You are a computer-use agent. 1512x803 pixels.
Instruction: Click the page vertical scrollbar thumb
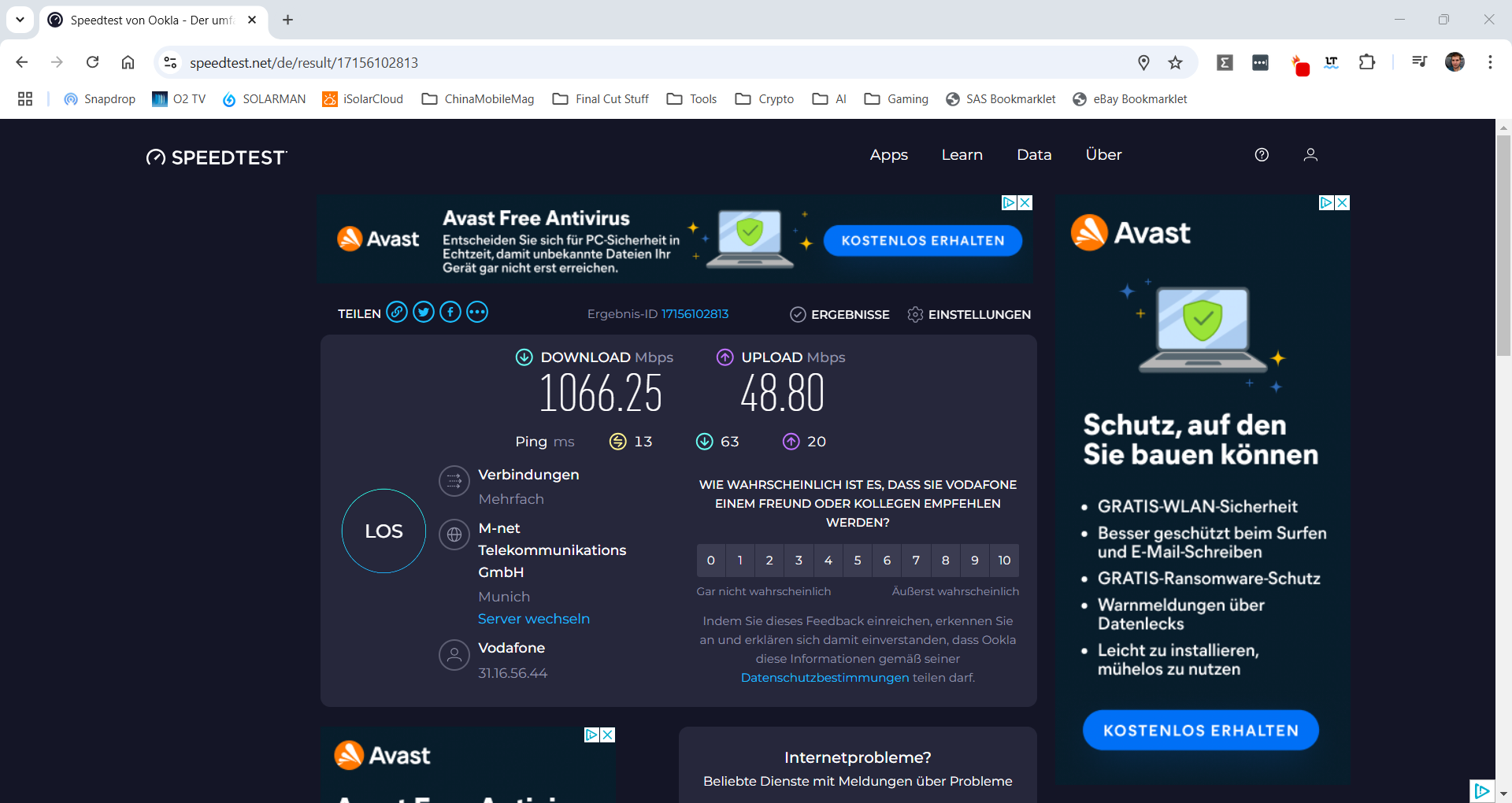click(1503, 246)
